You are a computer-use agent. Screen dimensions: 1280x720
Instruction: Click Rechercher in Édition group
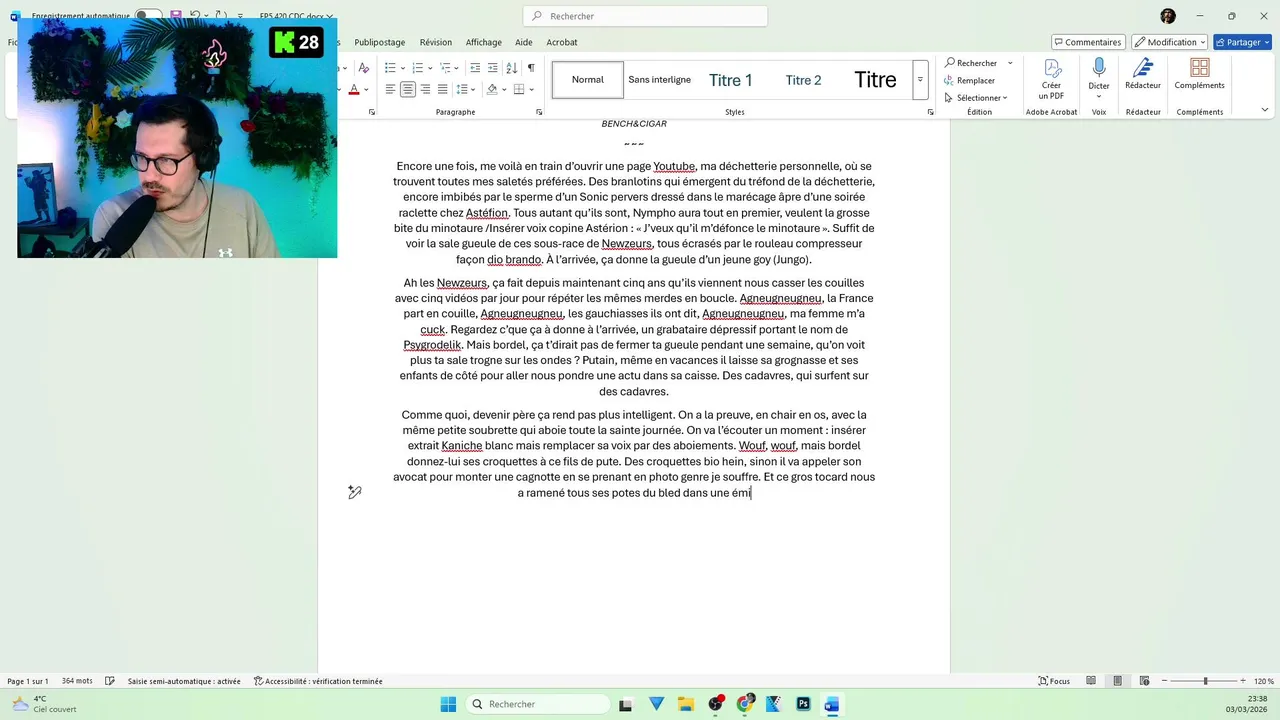(x=970, y=63)
